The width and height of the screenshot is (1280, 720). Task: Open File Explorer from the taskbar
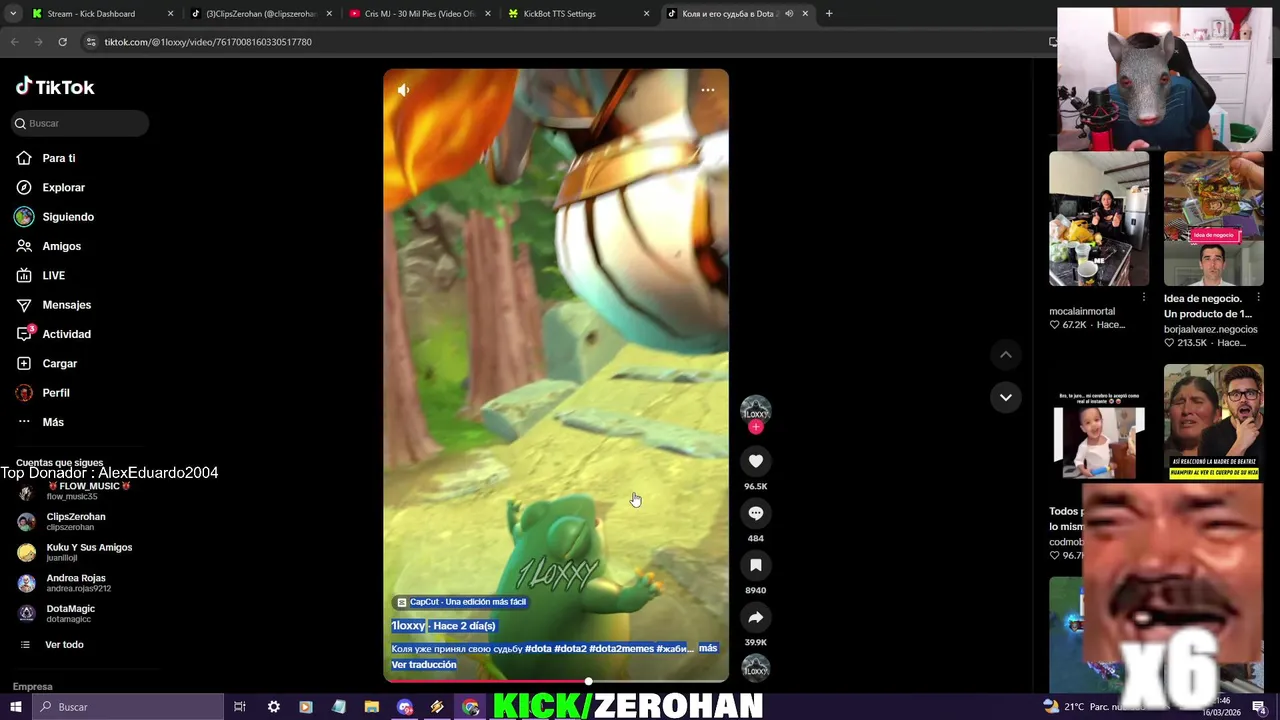point(371,707)
